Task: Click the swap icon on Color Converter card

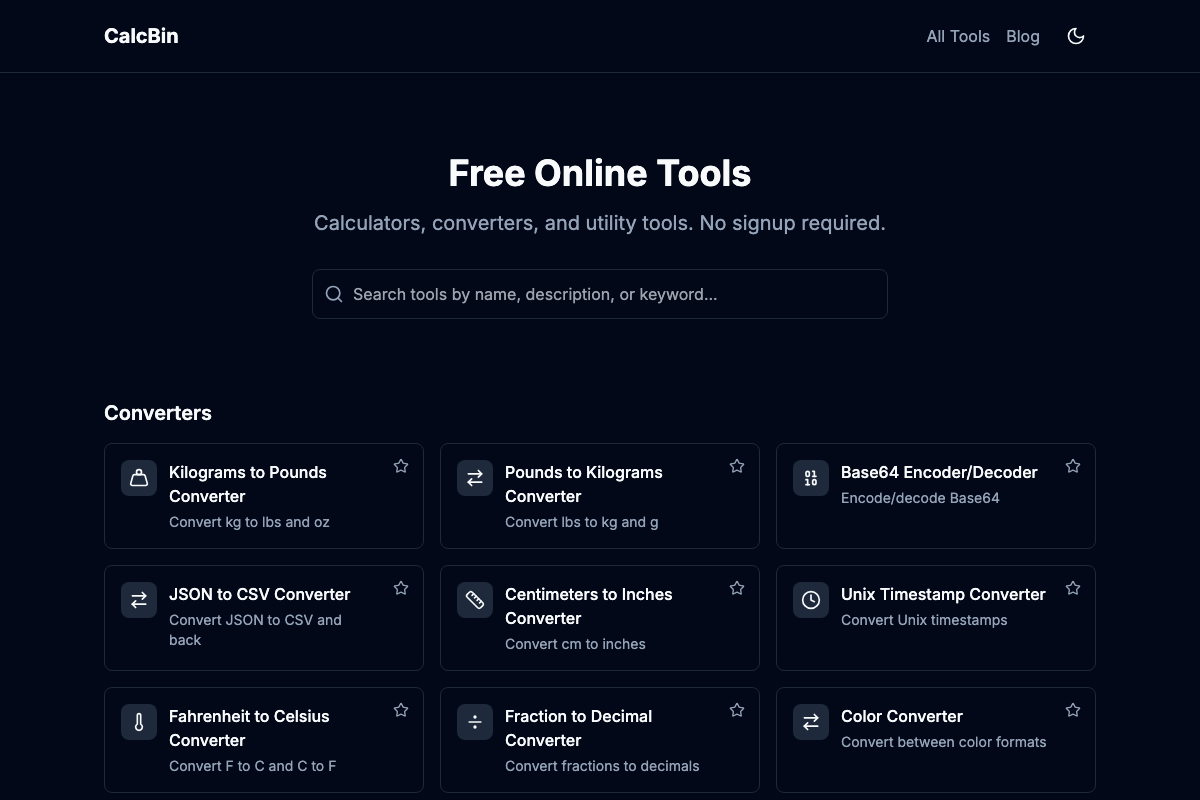Action: [810, 722]
